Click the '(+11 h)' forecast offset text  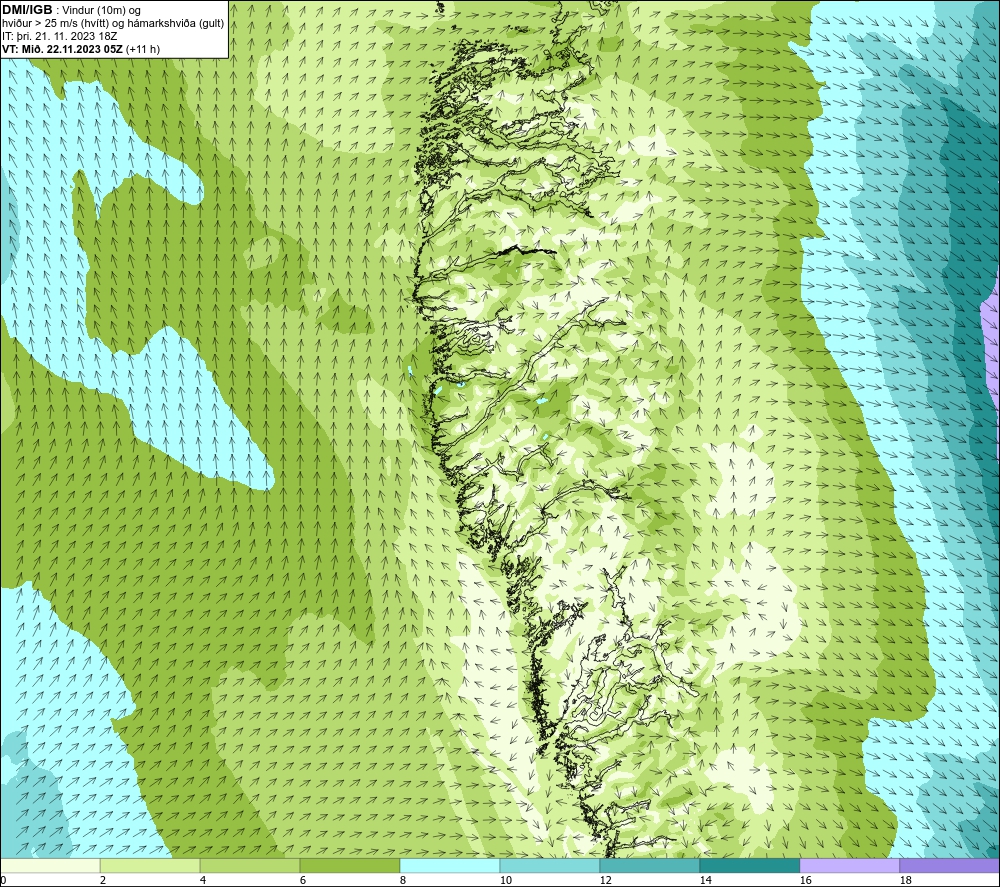tap(143, 49)
